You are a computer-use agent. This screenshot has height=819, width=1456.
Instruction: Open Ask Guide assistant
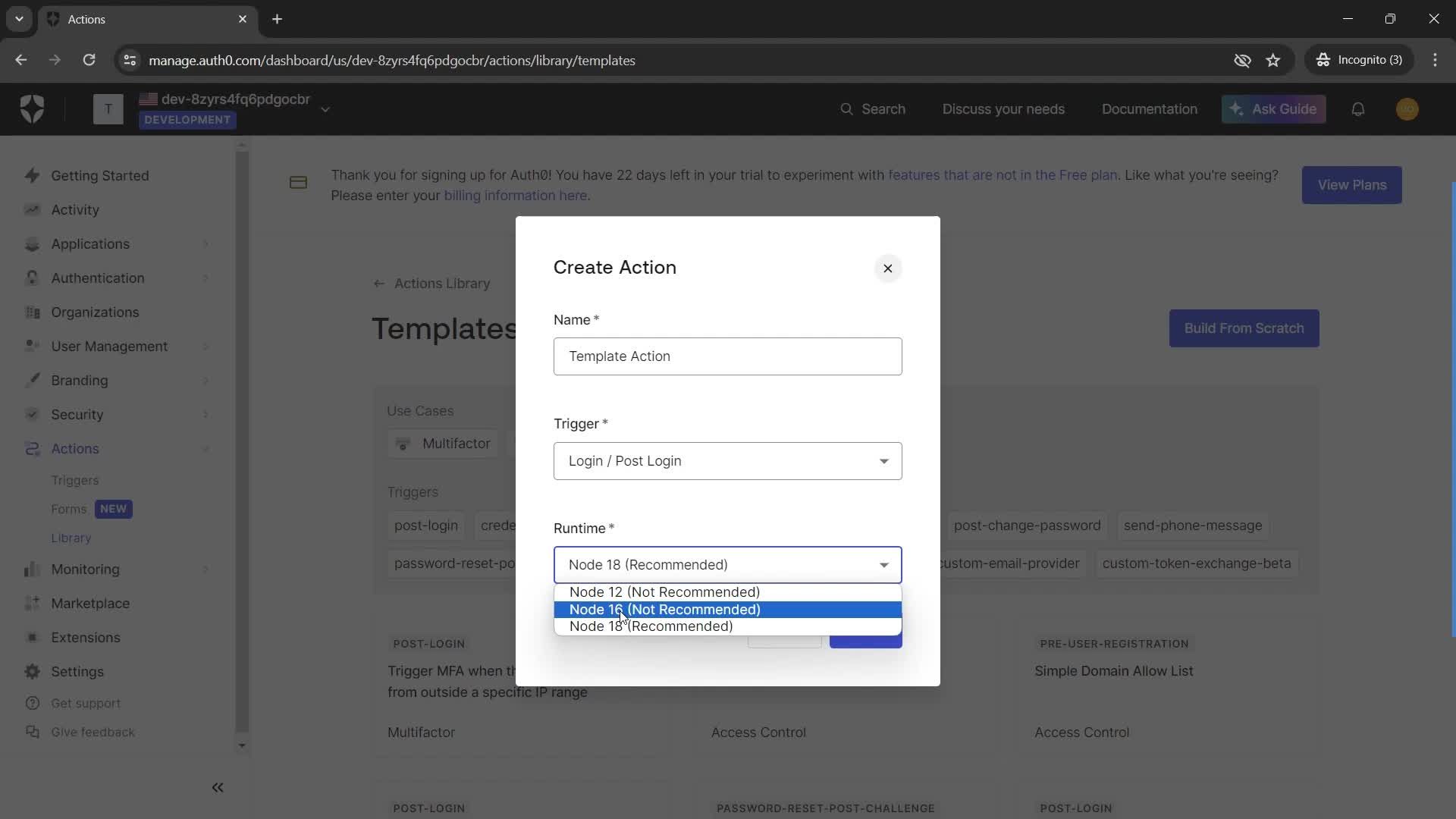1273,109
